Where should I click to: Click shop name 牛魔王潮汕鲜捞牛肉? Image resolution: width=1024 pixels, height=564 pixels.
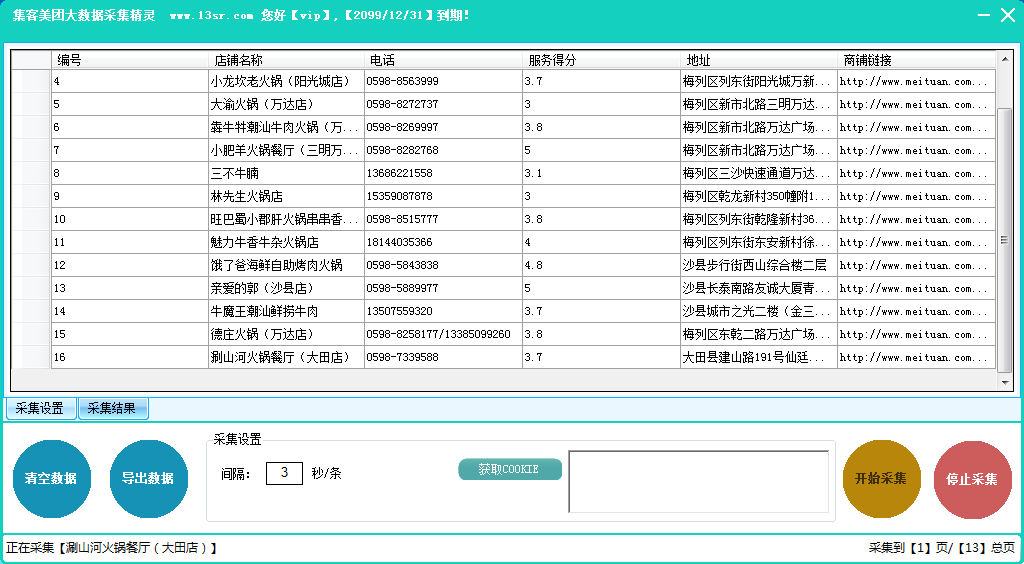coord(264,311)
